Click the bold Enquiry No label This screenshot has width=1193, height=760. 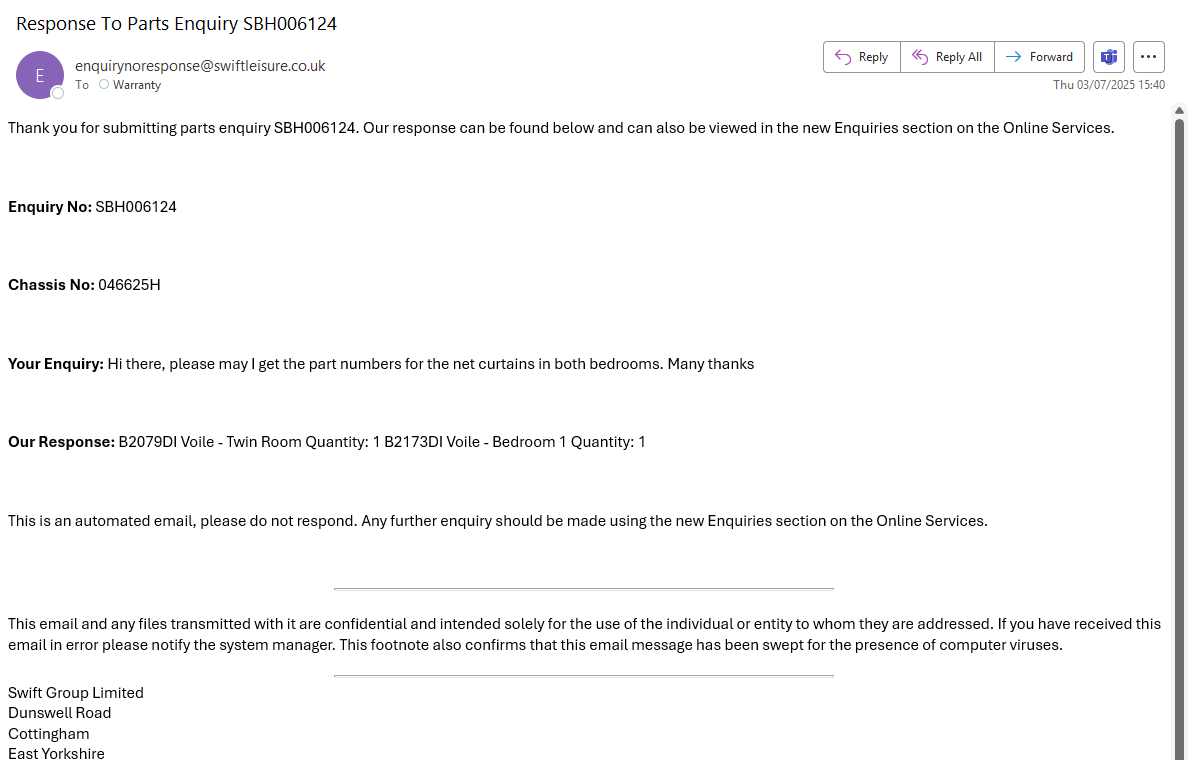point(50,207)
